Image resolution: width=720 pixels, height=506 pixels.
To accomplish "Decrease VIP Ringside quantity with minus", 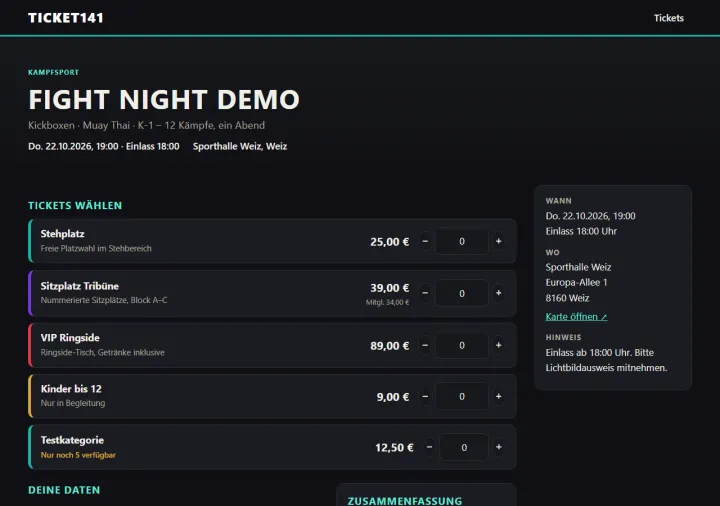I will [x=425, y=345].
